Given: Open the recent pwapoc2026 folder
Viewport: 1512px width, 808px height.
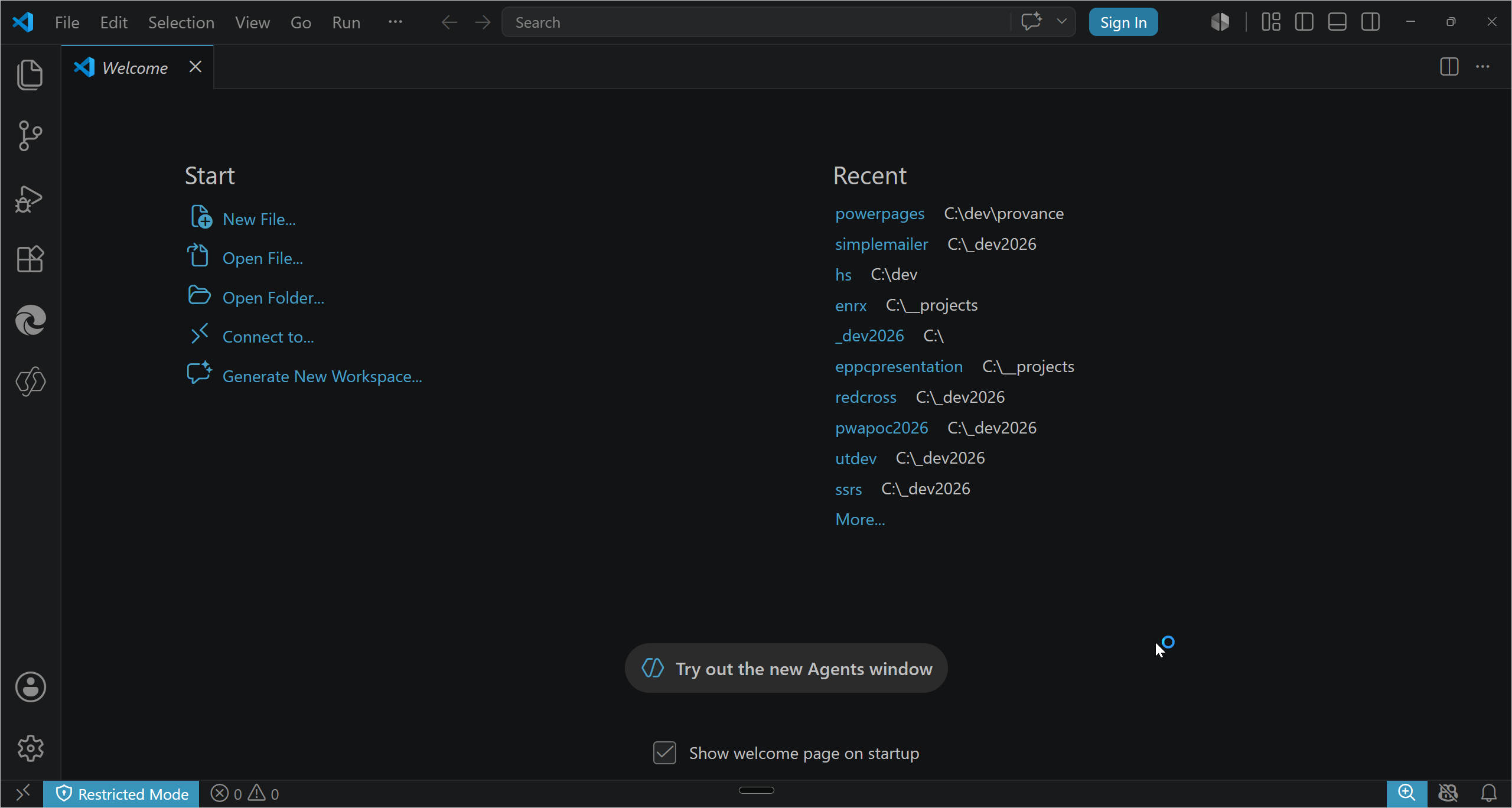Looking at the screenshot, I should (x=882, y=428).
